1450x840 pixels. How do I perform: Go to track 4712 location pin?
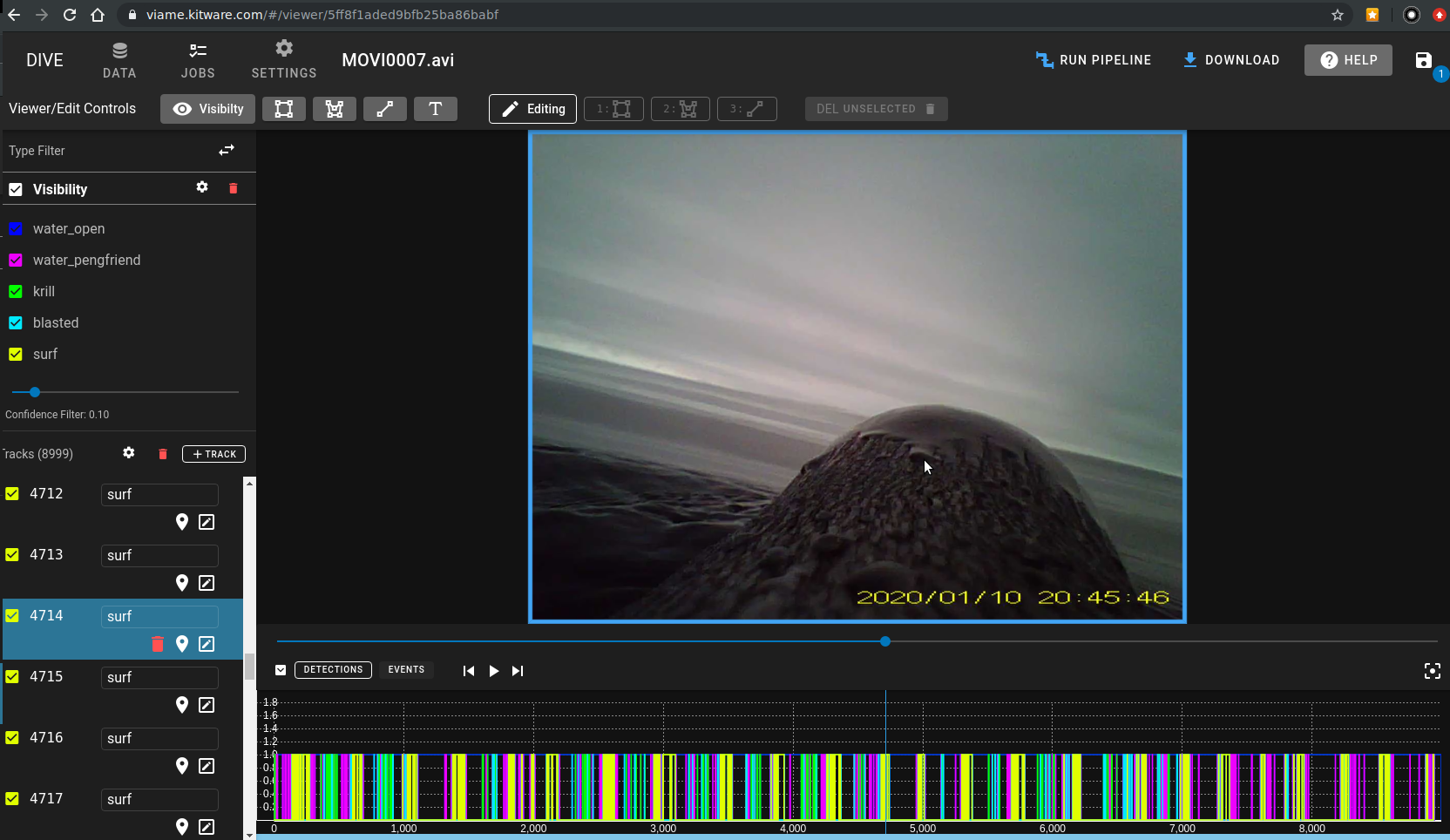pyautogui.click(x=182, y=522)
